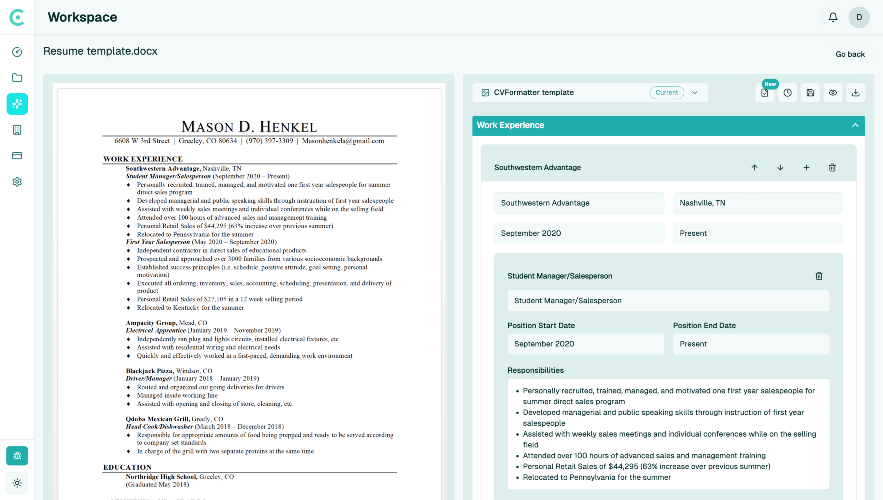Click in the Responsibilities text area
Image resolution: width=883 pixels, height=500 pixels.
pos(668,434)
